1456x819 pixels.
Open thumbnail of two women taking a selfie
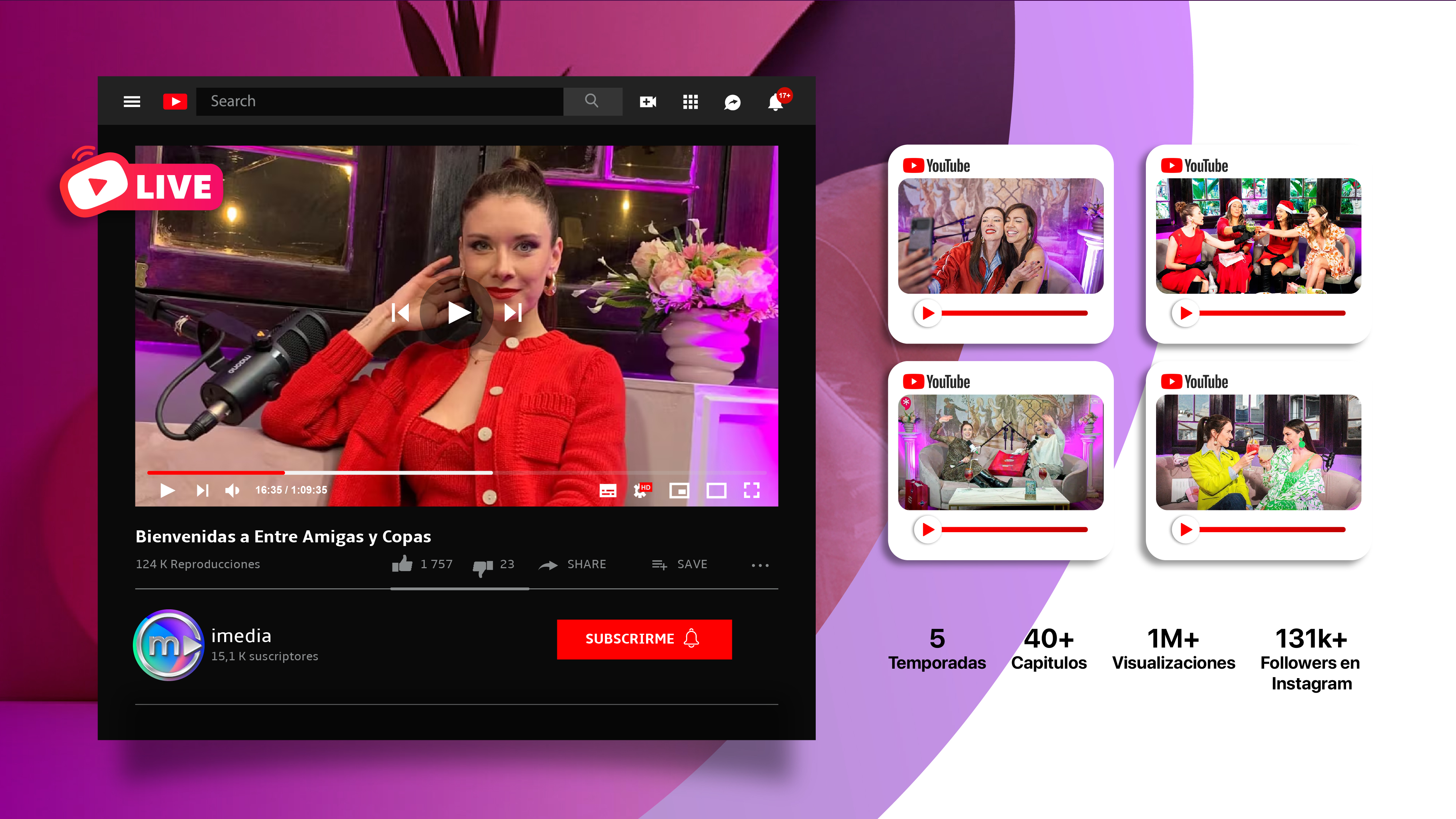pyautogui.click(x=1000, y=236)
